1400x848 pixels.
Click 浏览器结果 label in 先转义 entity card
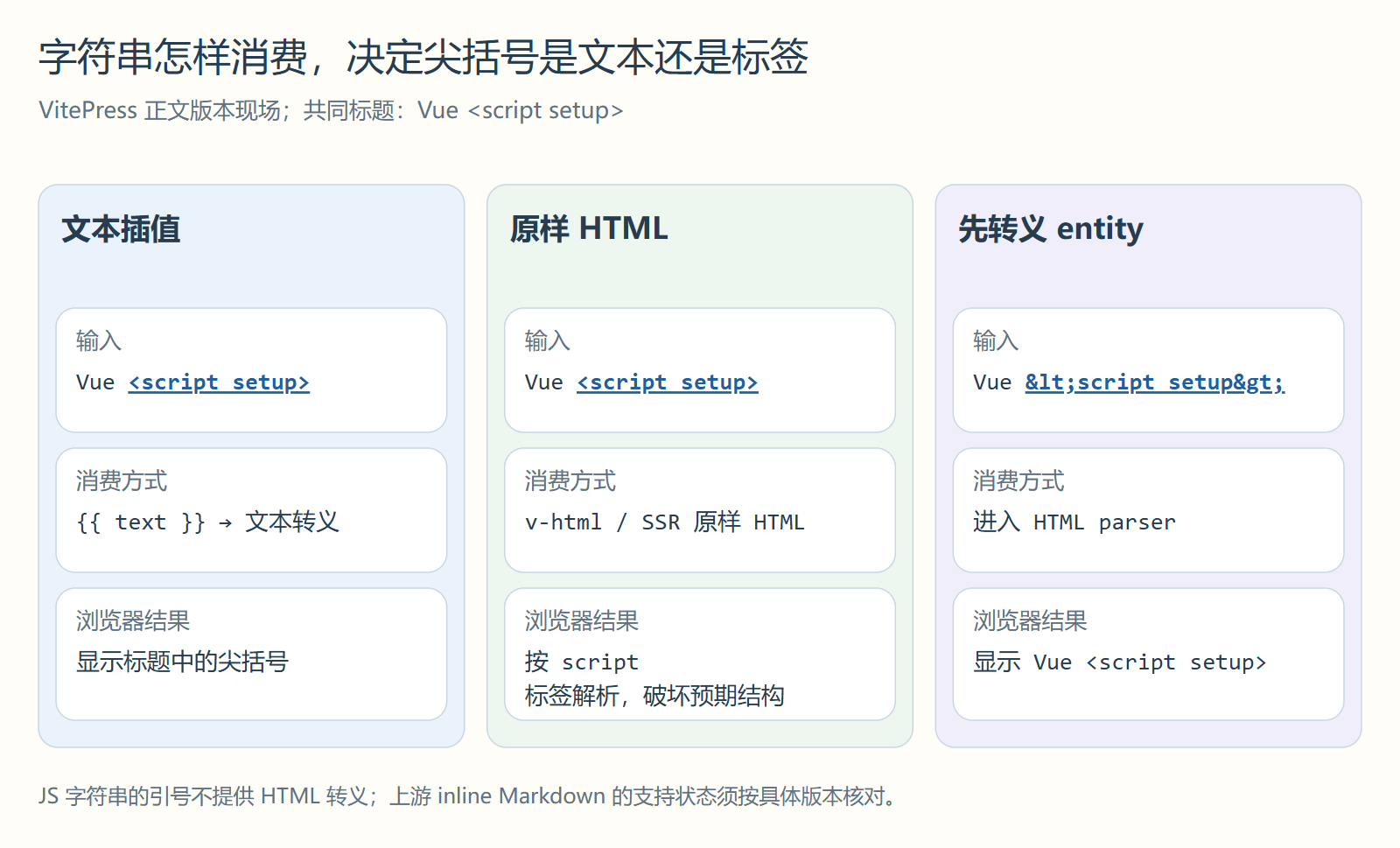1030,620
